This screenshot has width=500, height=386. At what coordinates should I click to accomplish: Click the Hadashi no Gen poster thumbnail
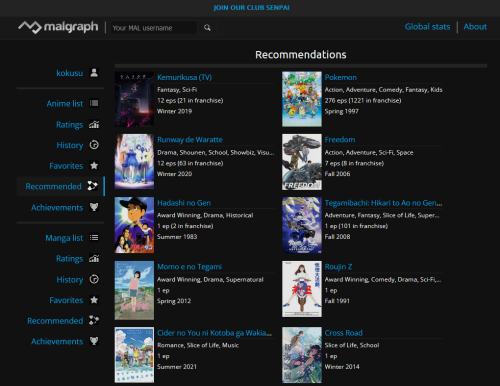point(134,225)
